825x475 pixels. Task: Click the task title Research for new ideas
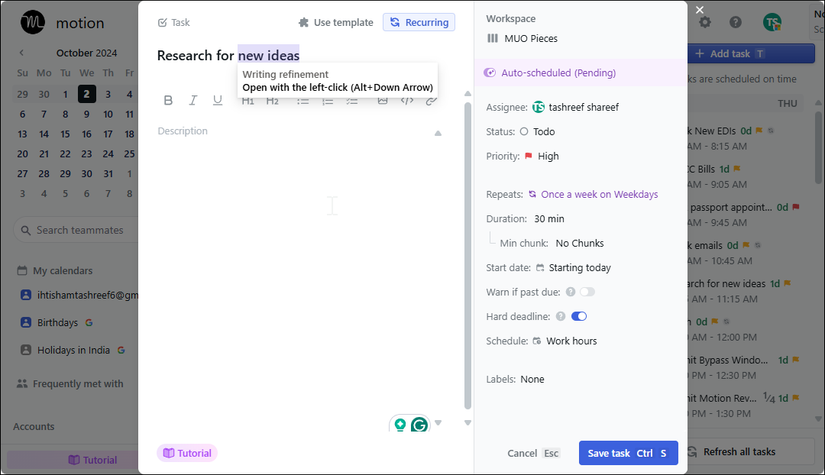click(228, 55)
